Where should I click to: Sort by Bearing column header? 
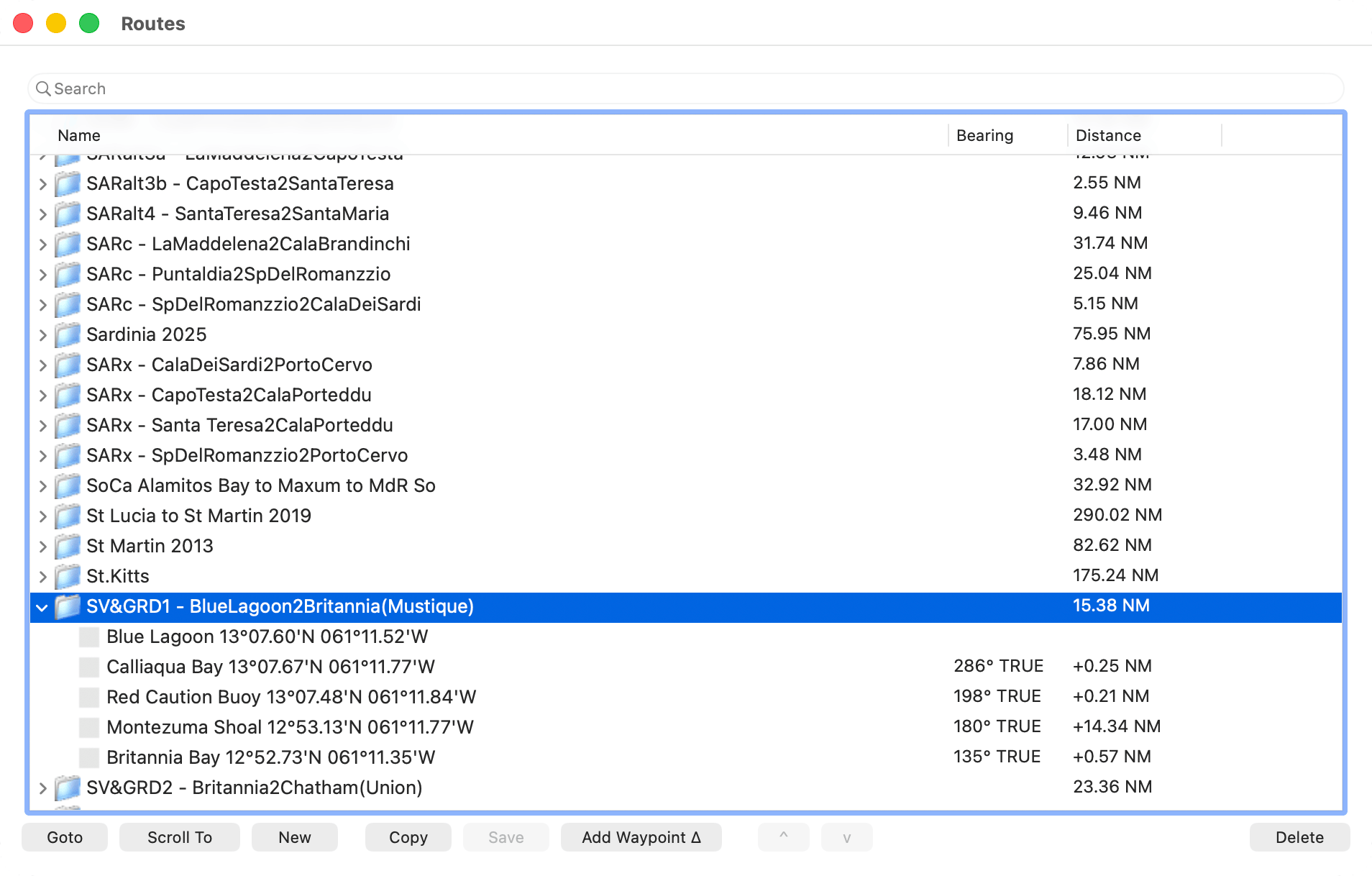pyautogui.click(x=1008, y=135)
